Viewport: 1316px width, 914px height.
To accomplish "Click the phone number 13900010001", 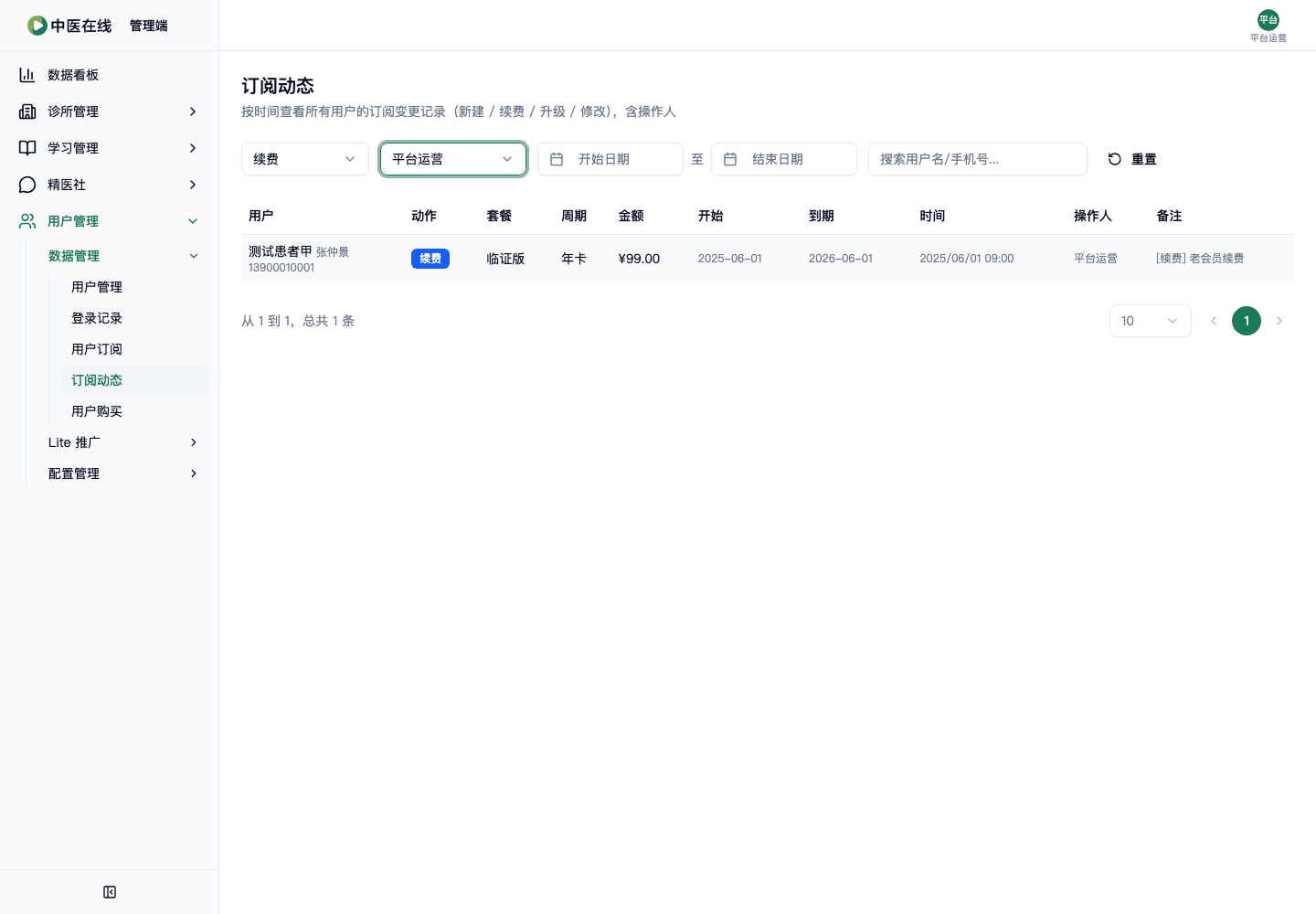I will tap(281, 268).
